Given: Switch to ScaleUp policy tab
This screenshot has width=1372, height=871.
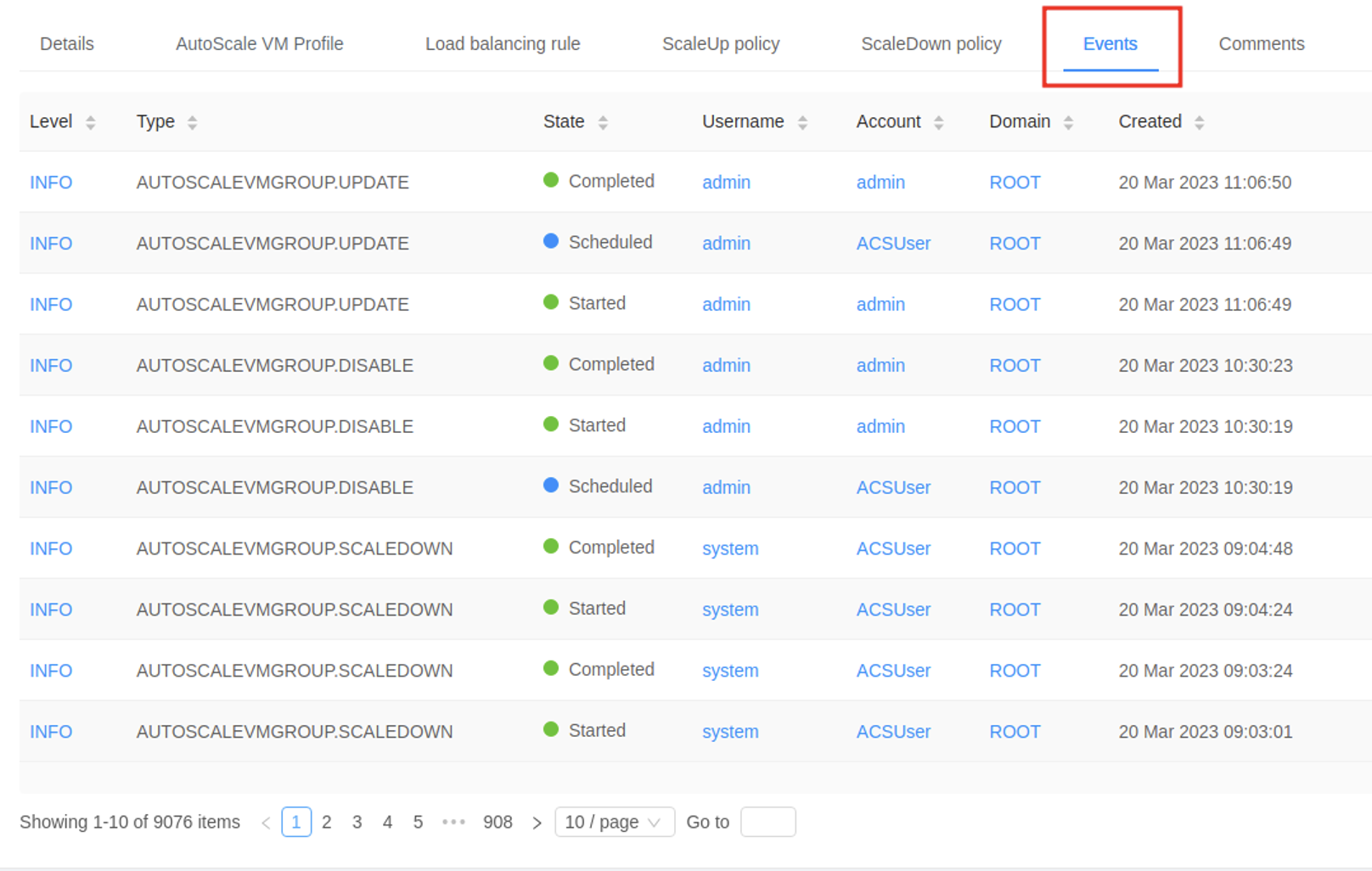Looking at the screenshot, I should pyautogui.click(x=721, y=44).
